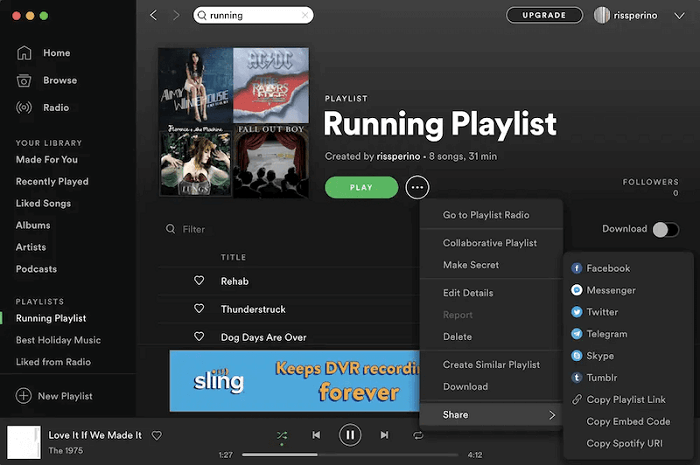Click the green PLAY button
This screenshot has height=465, width=700.
click(361, 187)
